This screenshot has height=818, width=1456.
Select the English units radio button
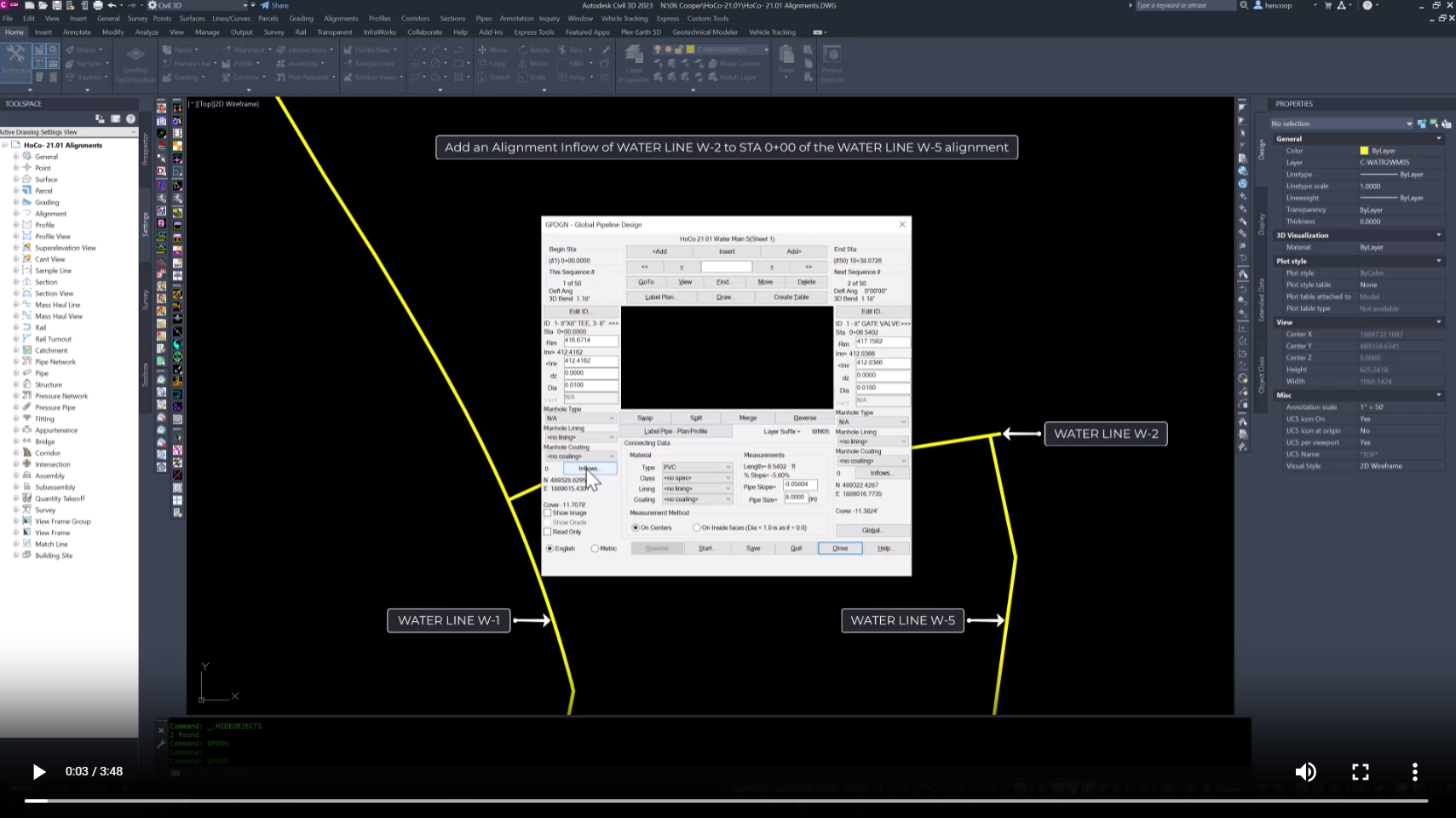[550, 549]
